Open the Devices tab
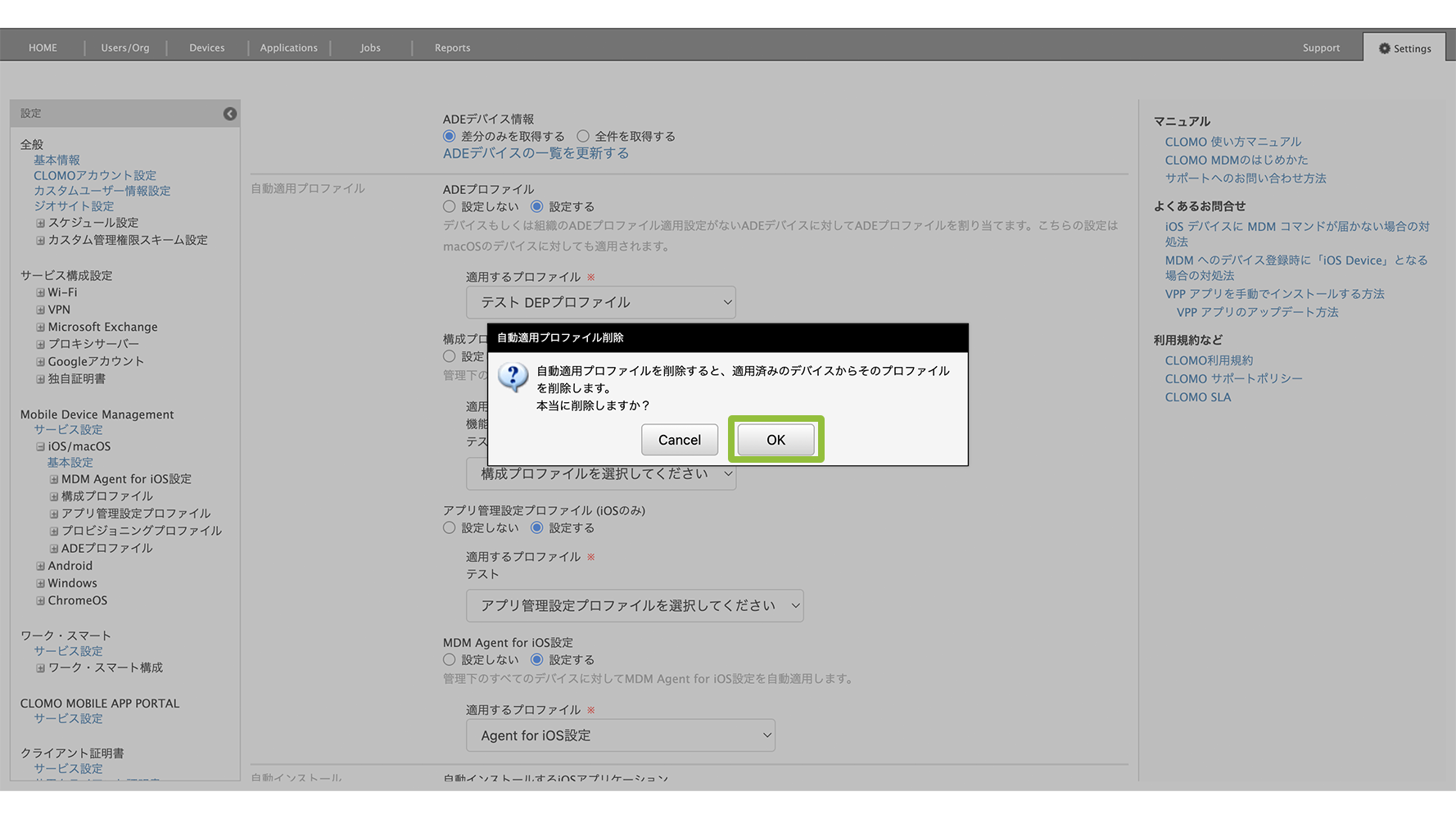The height and width of the screenshot is (819, 1456). pyautogui.click(x=206, y=48)
